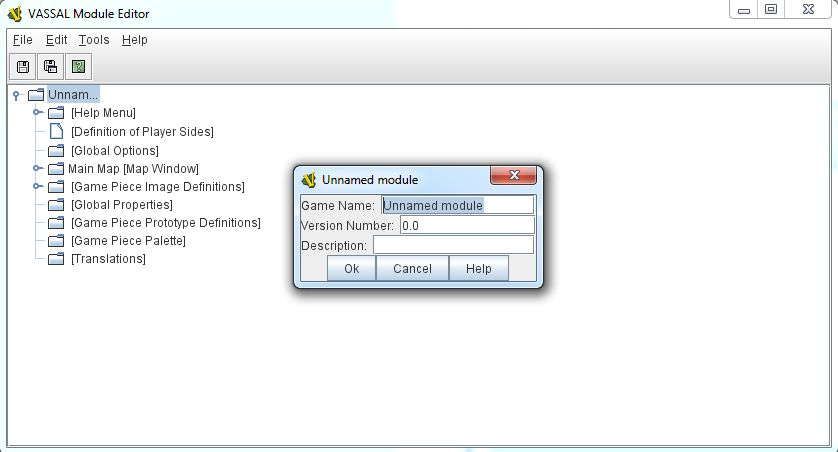838x452 pixels.
Task: Click the Description input field
Action: click(453, 245)
